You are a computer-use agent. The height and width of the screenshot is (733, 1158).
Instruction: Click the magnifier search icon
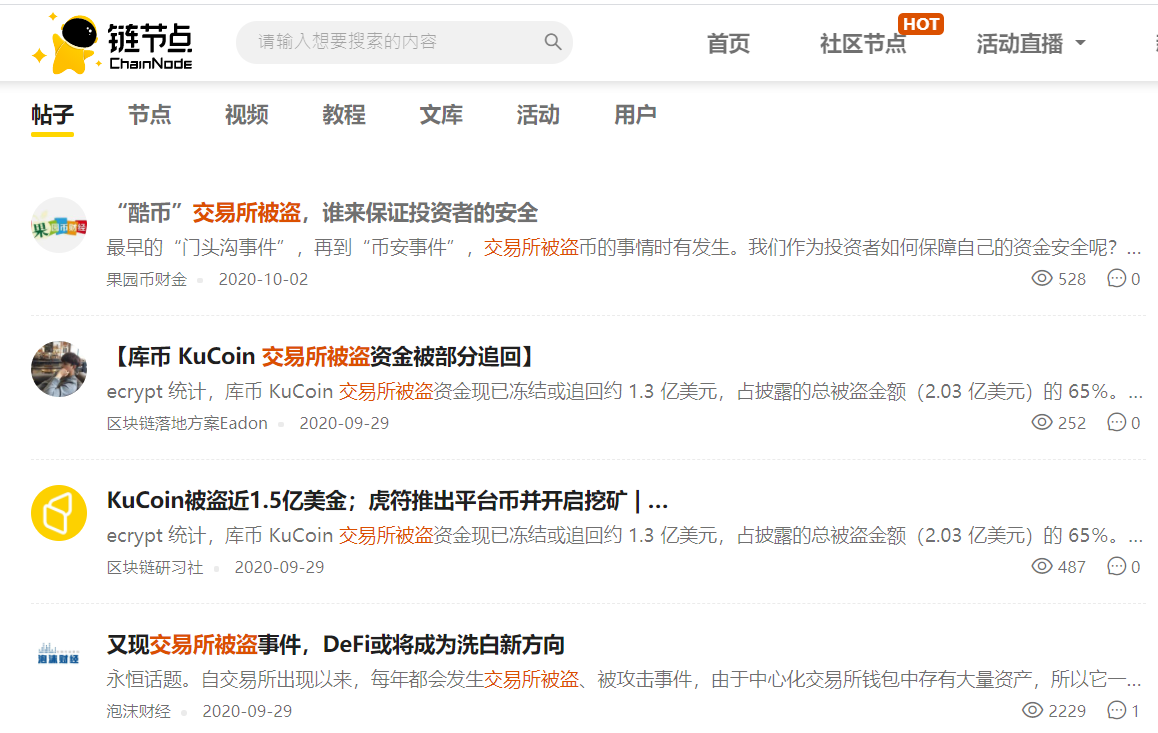point(553,42)
